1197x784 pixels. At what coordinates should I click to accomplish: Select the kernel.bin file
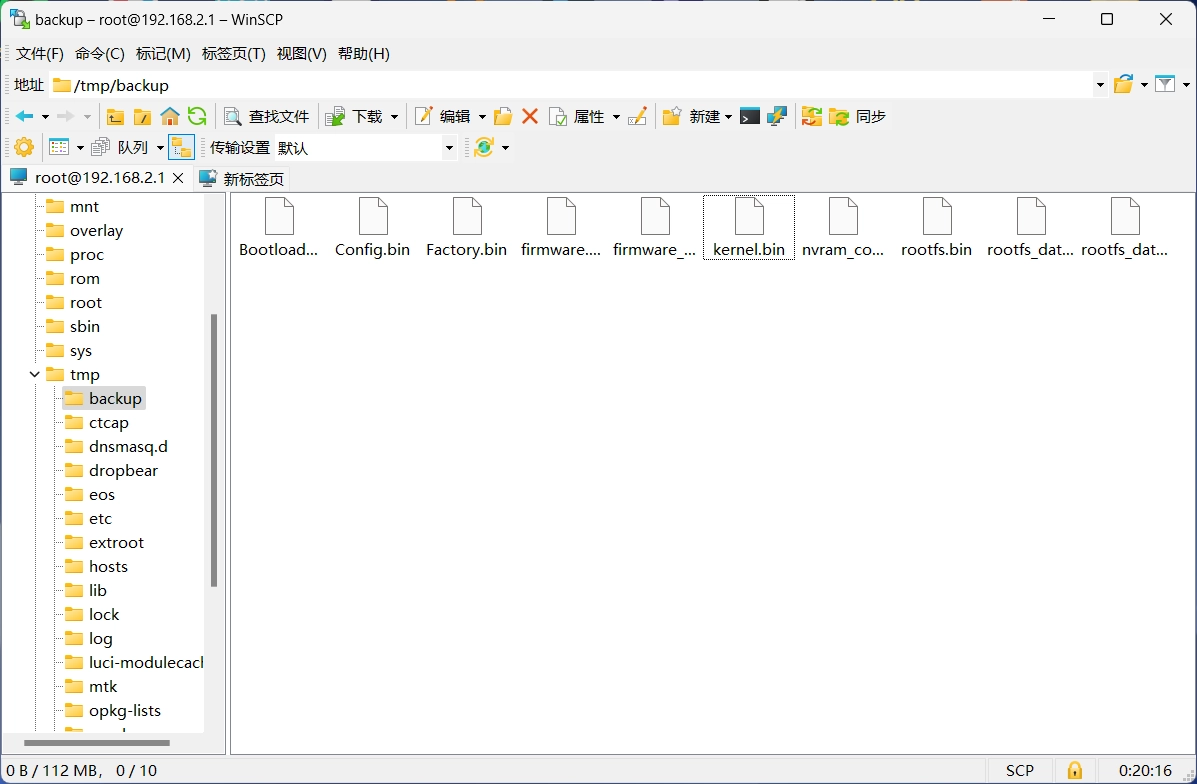[x=749, y=228]
